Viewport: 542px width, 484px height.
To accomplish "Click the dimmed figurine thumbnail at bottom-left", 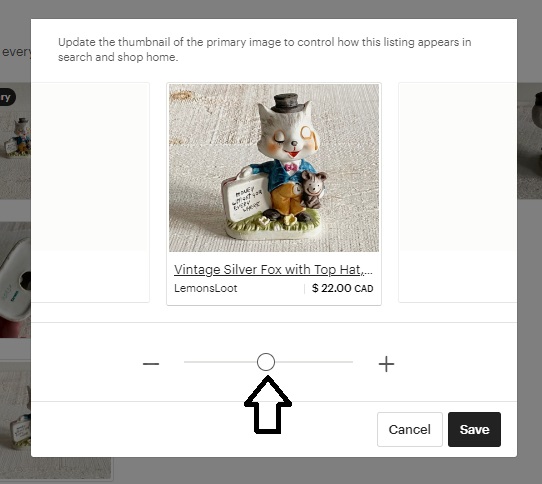I will 15,413.
